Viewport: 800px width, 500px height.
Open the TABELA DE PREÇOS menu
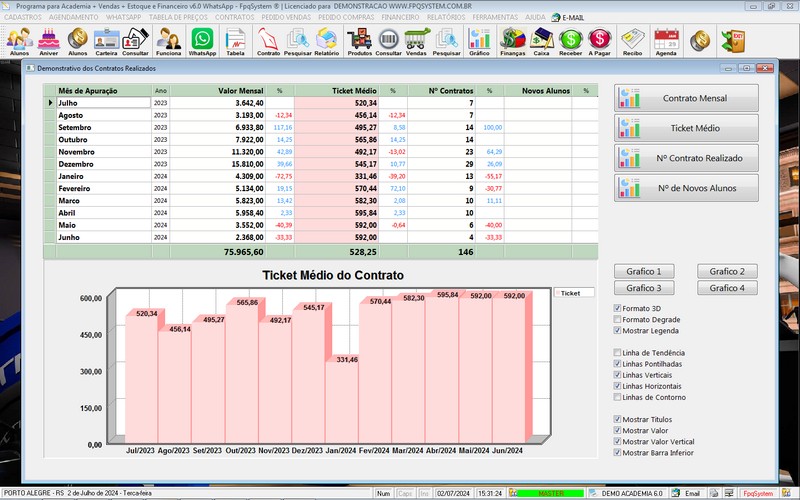[x=178, y=17]
